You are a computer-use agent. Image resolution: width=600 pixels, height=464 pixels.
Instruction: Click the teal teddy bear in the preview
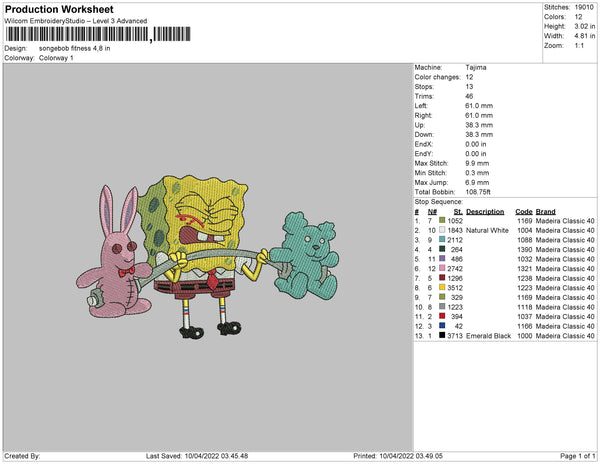pos(306,256)
